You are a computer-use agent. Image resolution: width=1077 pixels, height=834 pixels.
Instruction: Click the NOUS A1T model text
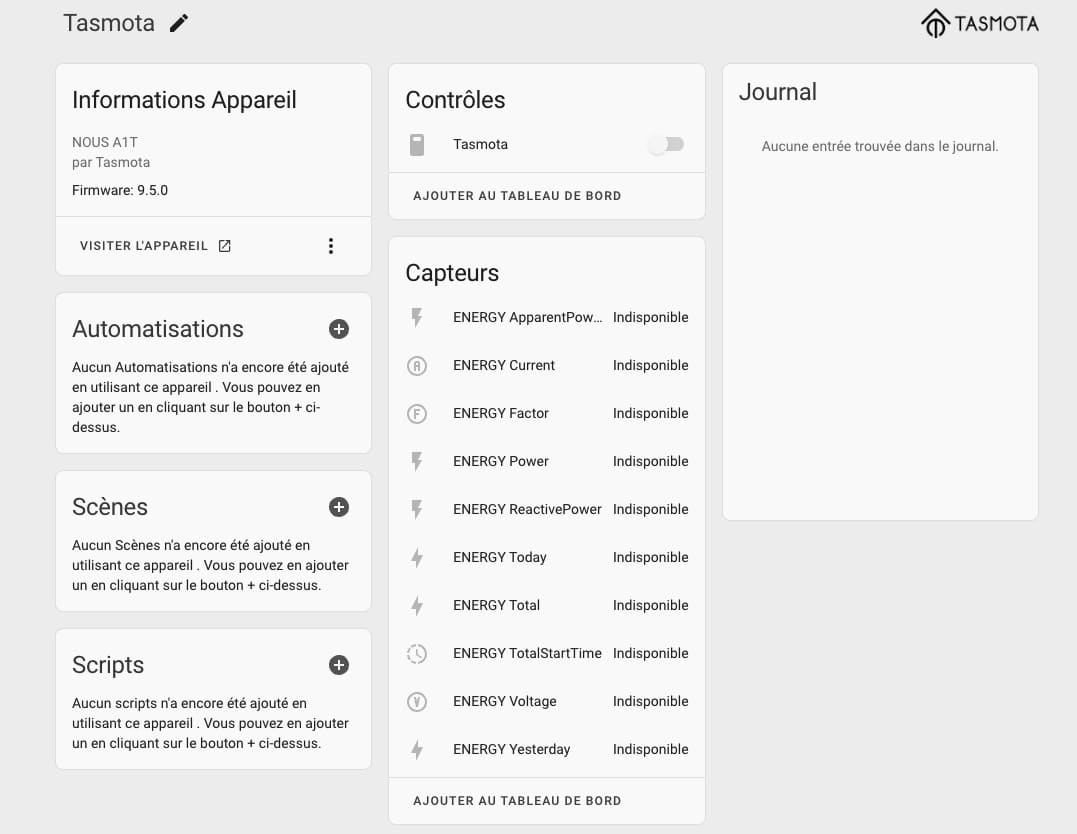[104, 142]
